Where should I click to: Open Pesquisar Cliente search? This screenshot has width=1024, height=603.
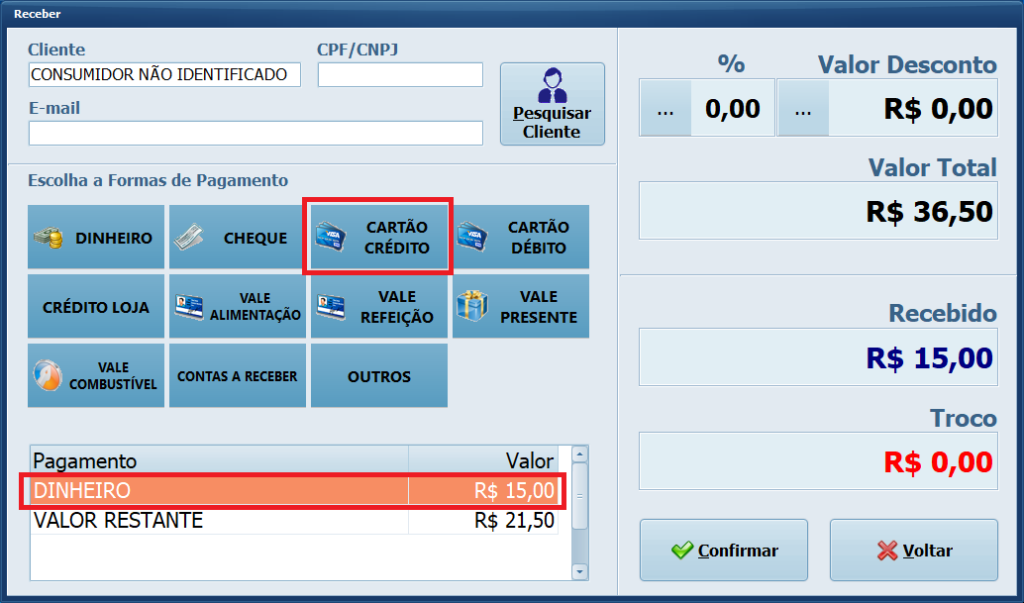coord(552,104)
